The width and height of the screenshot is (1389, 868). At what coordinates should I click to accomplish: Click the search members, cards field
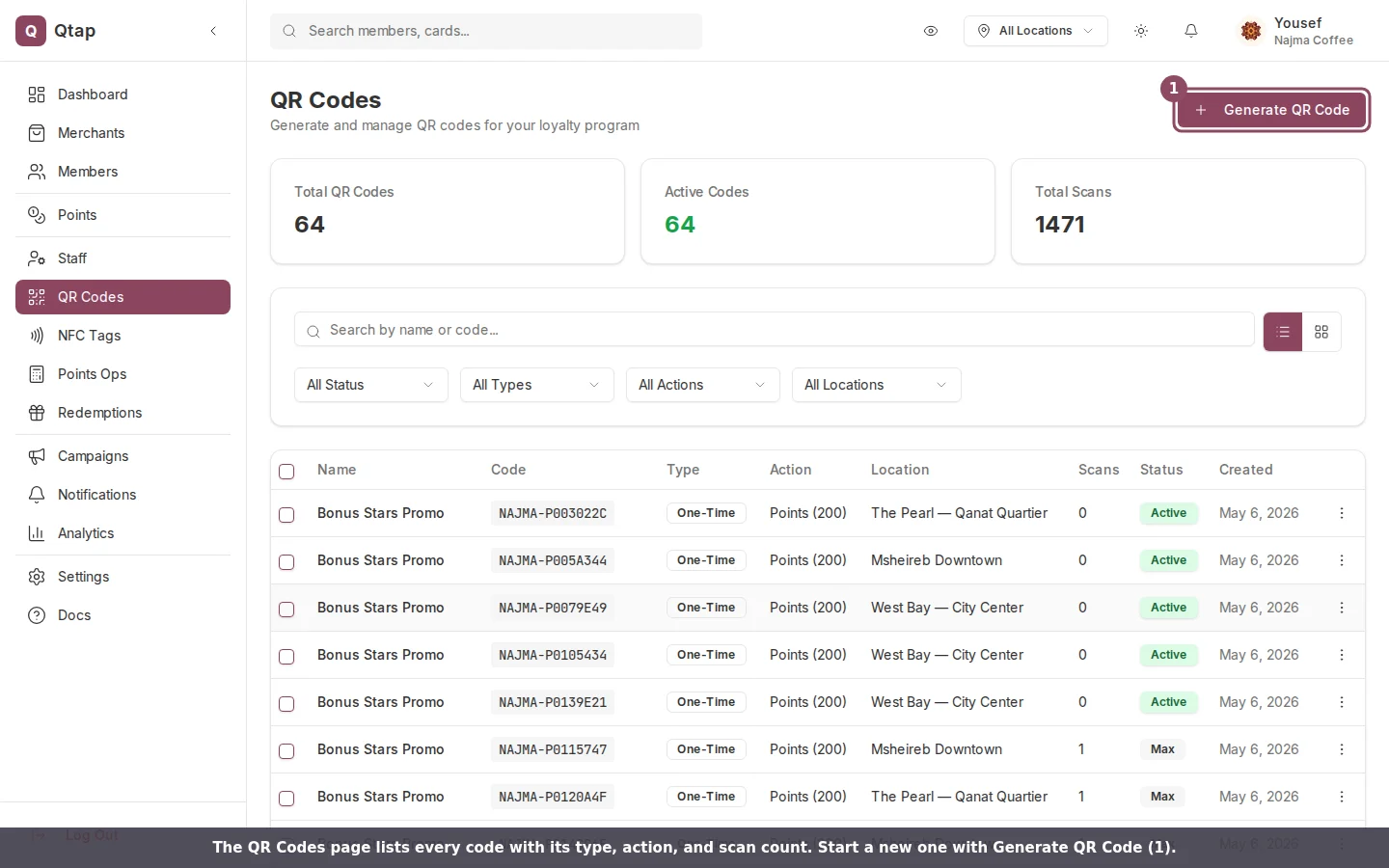coord(486,31)
